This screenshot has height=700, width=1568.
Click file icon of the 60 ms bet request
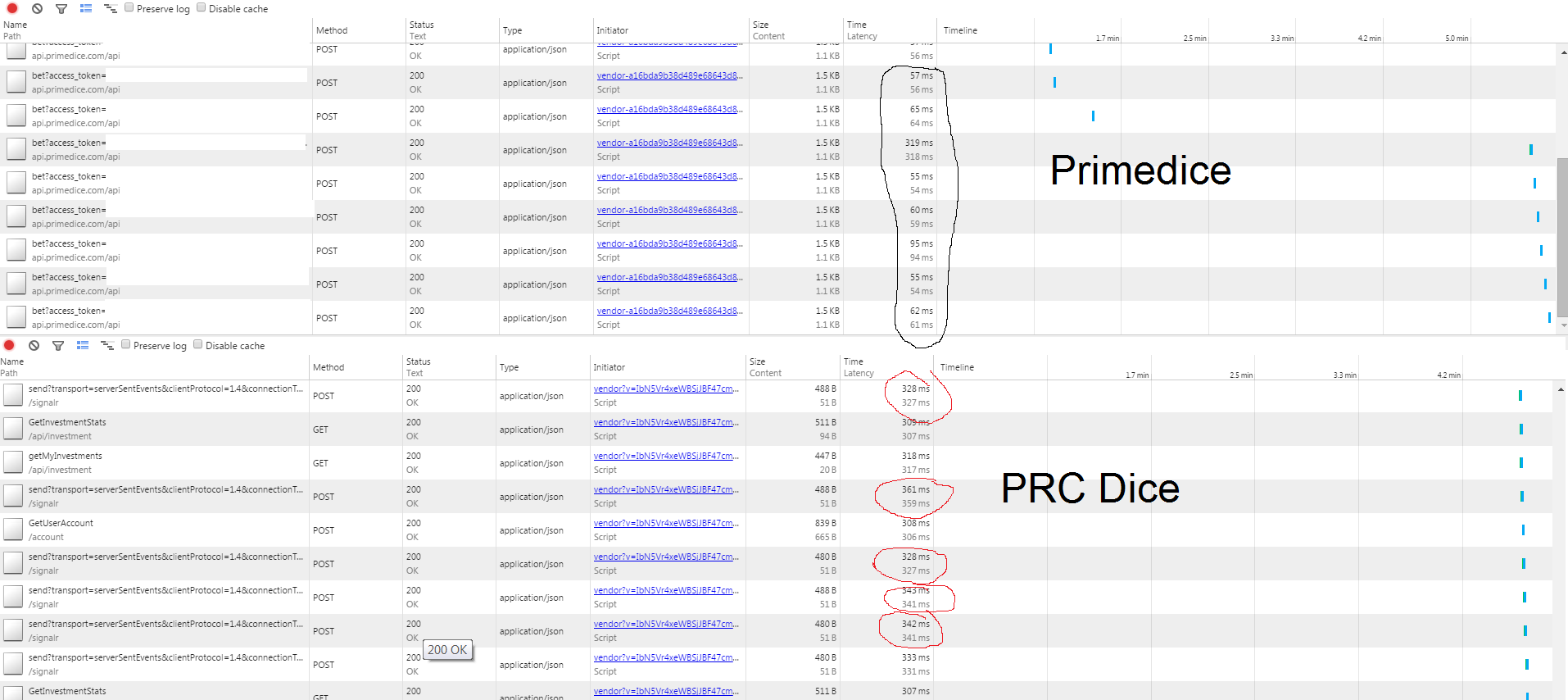[x=16, y=216]
